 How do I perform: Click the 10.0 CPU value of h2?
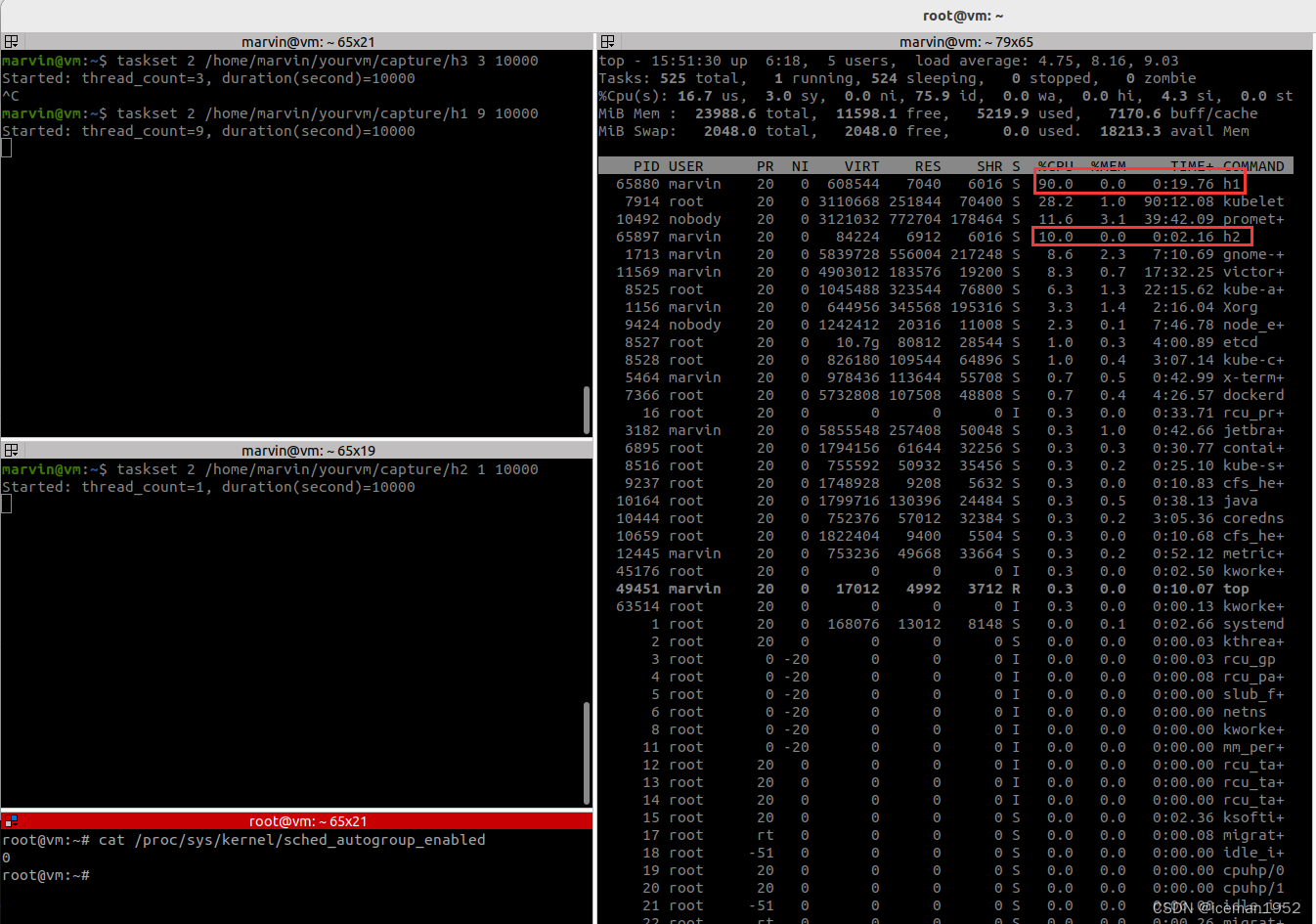[1056, 237]
